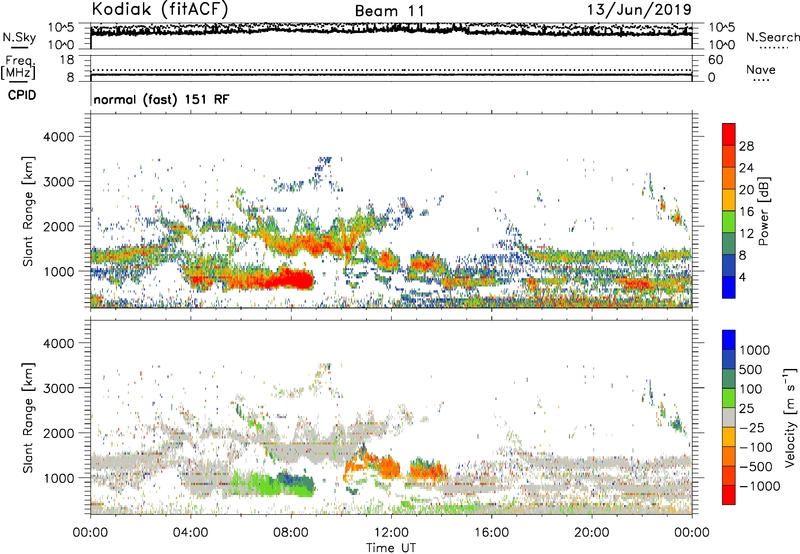Screen dimensions: 800x554
Task: Select the "N.Sky" legend label
Action: pyautogui.click(x=19, y=37)
